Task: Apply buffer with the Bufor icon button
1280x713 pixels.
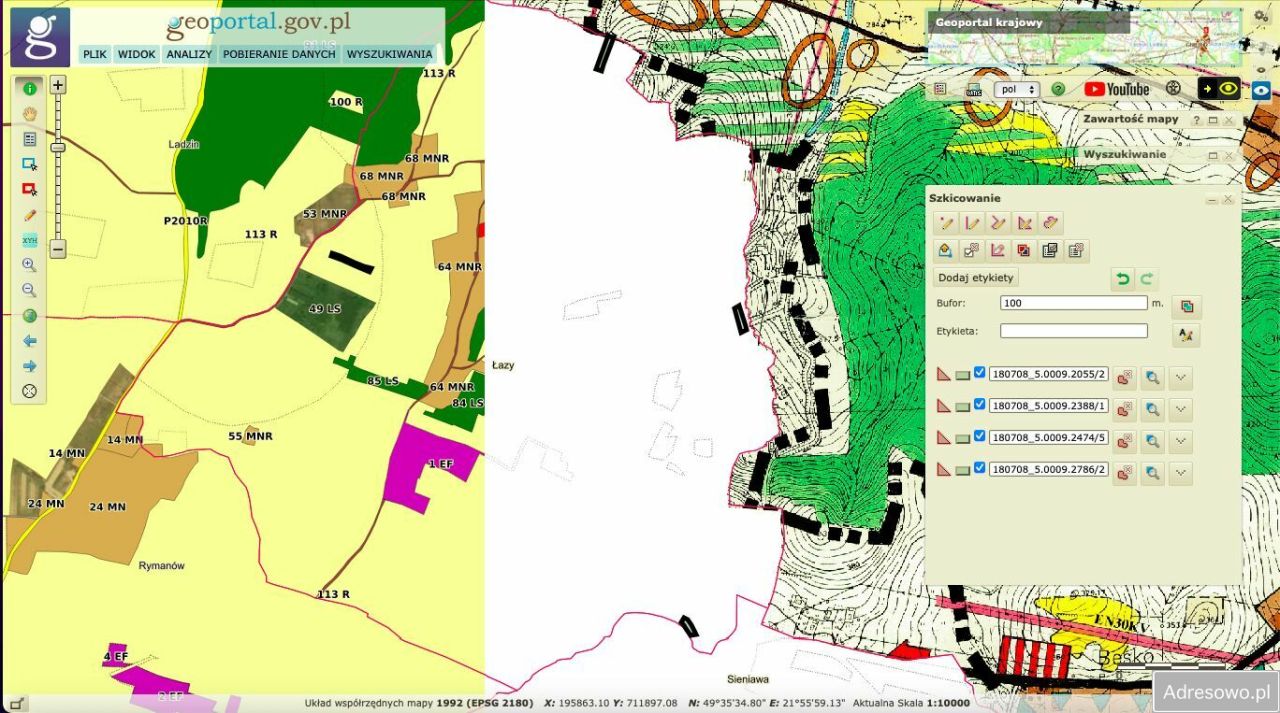Action: (x=1187, y=306)
